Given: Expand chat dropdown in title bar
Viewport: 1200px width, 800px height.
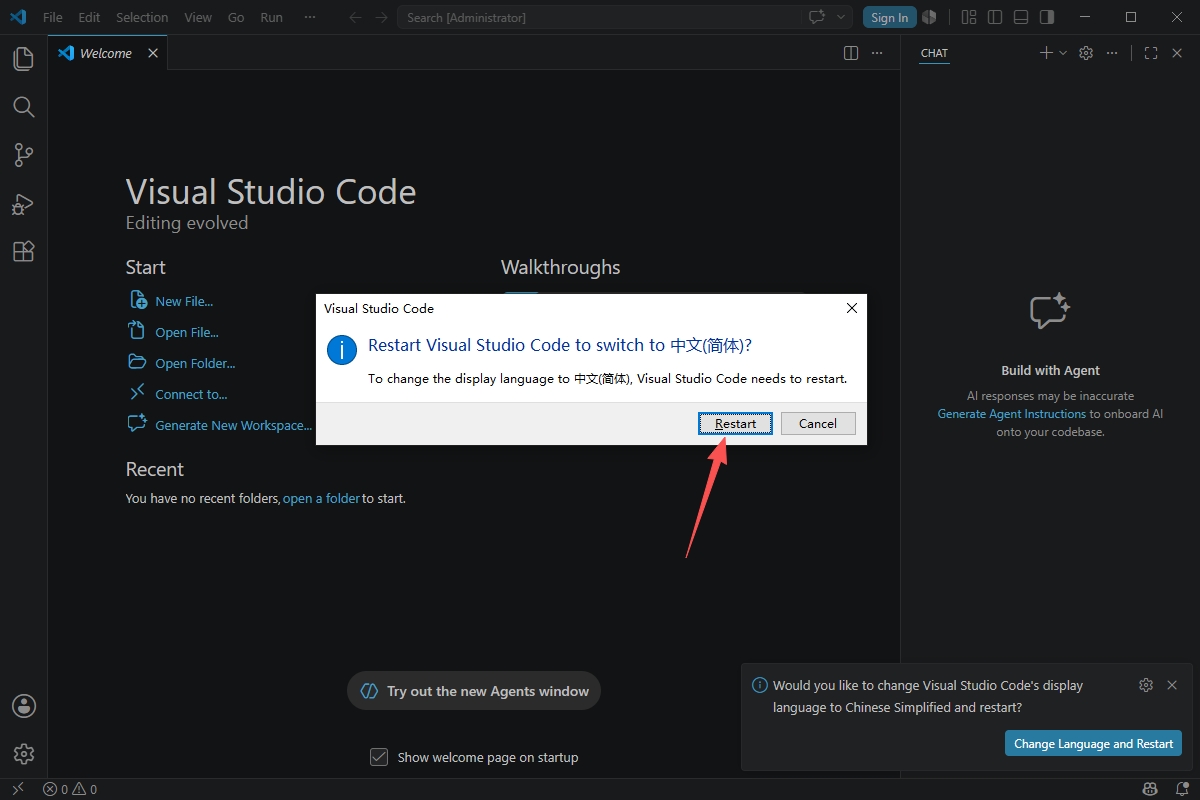Looking at the screenshot, I should tap(840, 17).
